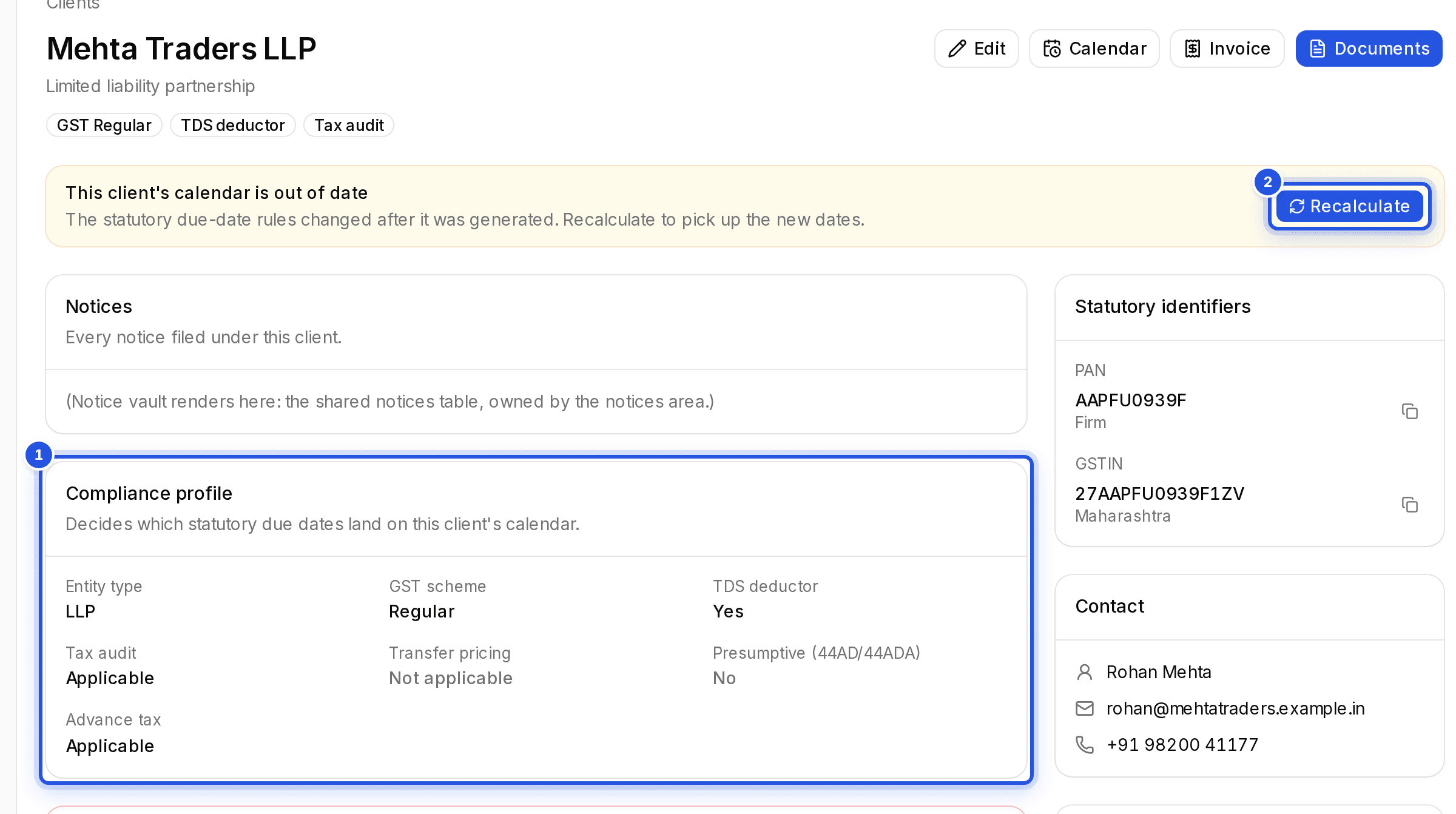Copy the PAN AAPFU0939F icon

(1410, 411)
